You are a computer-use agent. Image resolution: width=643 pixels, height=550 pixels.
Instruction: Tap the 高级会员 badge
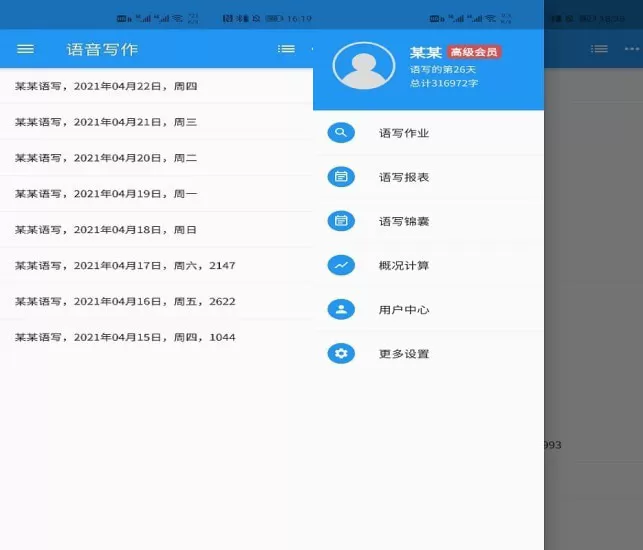tap(474, 52)
